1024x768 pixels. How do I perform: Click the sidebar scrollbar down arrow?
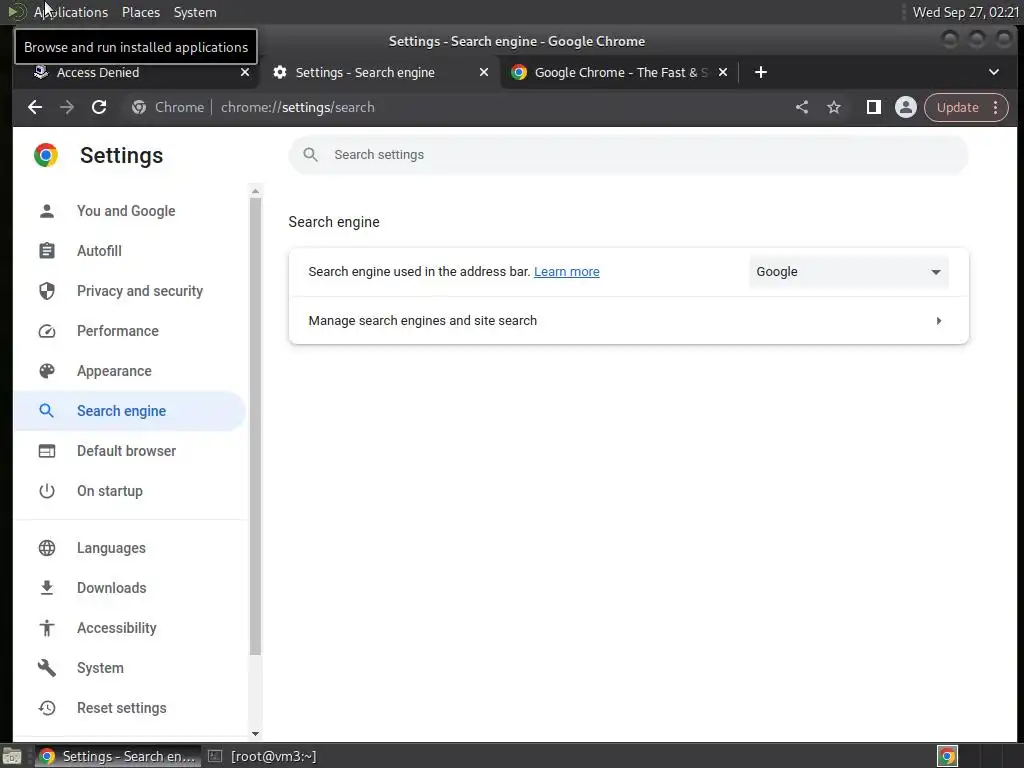point(255,734)
